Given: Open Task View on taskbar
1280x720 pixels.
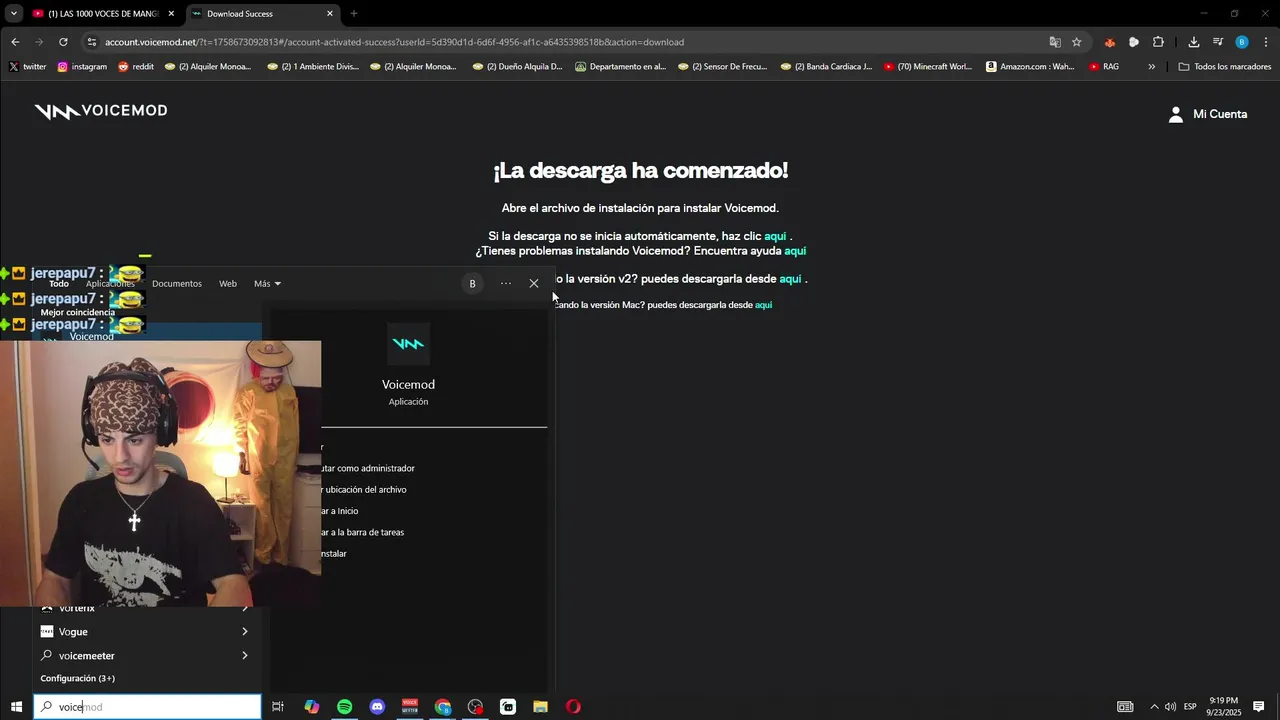Looking at the screenshot, I should (278, 707).
